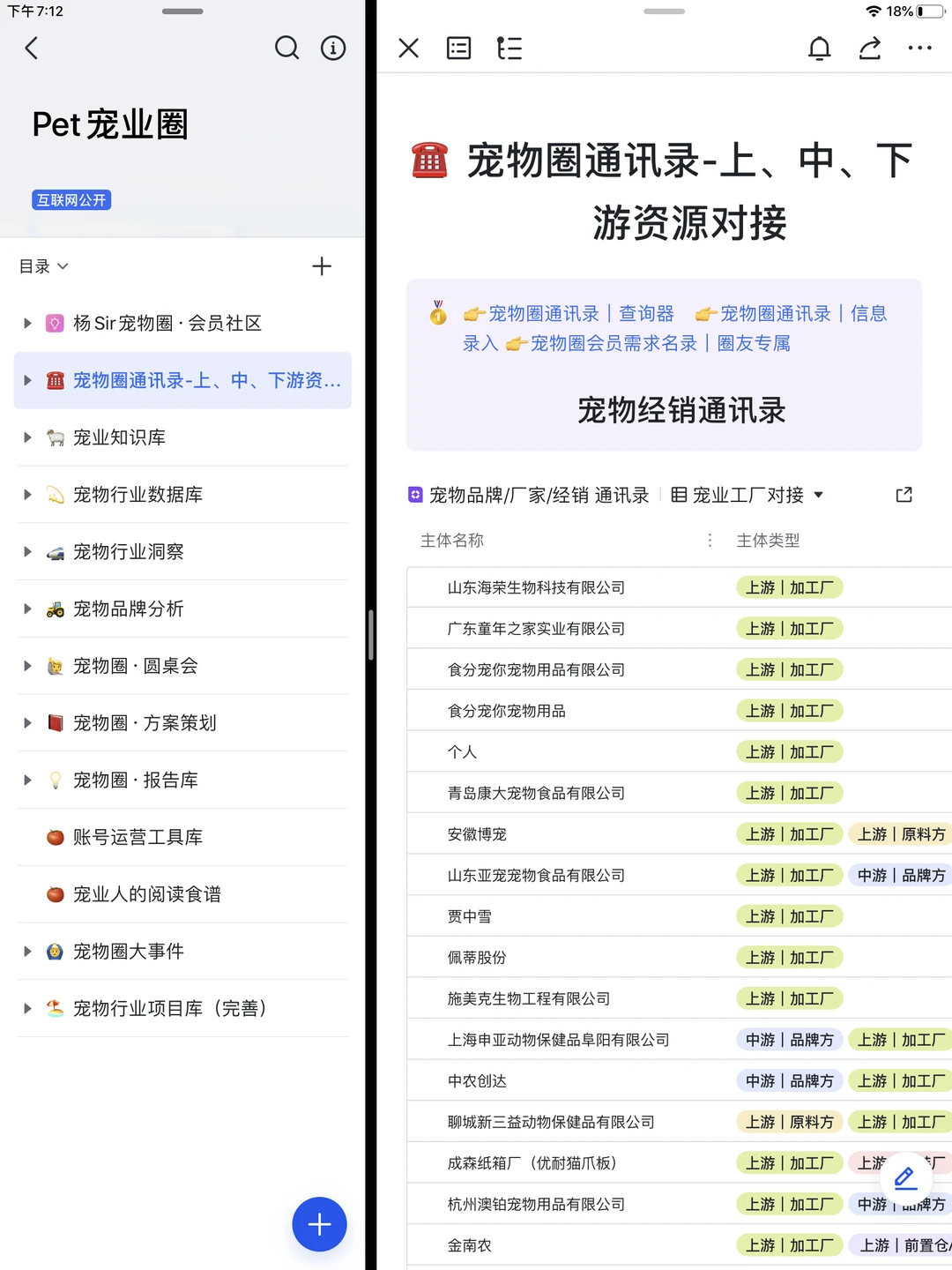Open the notifications bell
The width and height of the screenshot is (952, 1270).
point(820,49)
